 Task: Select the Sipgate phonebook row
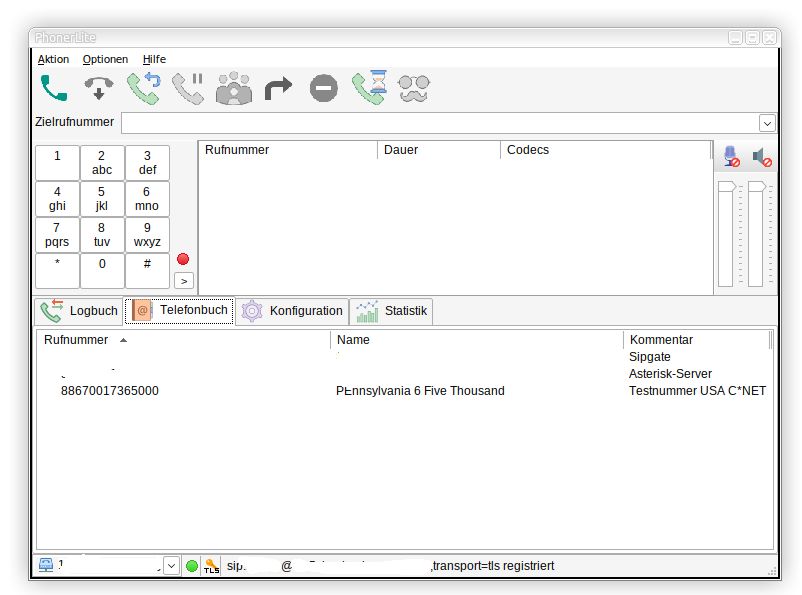click(x=404, y=357)
